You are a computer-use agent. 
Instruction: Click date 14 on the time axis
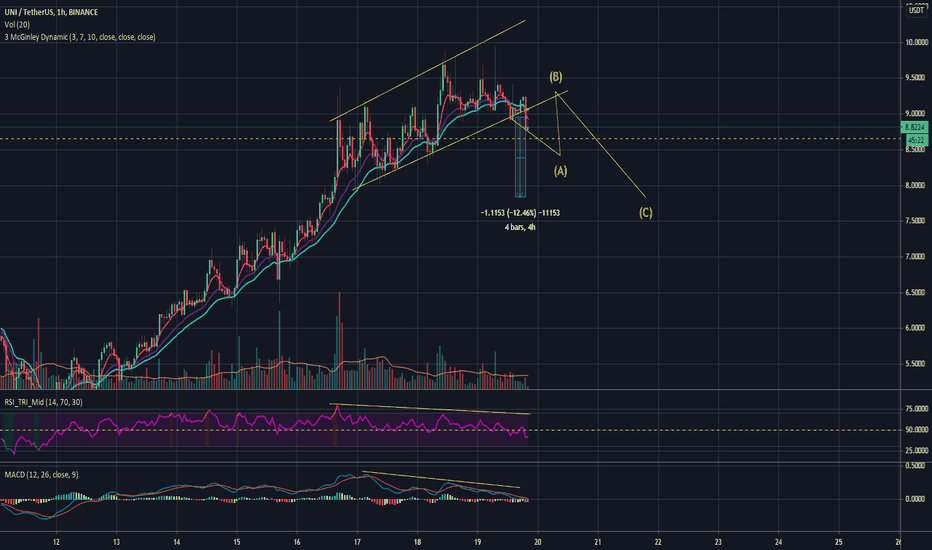click(177, 542)
